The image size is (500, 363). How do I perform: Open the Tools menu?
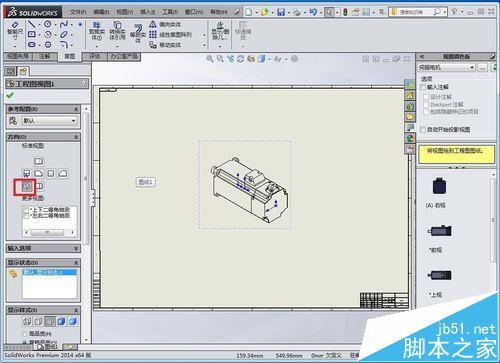point(170,12)
